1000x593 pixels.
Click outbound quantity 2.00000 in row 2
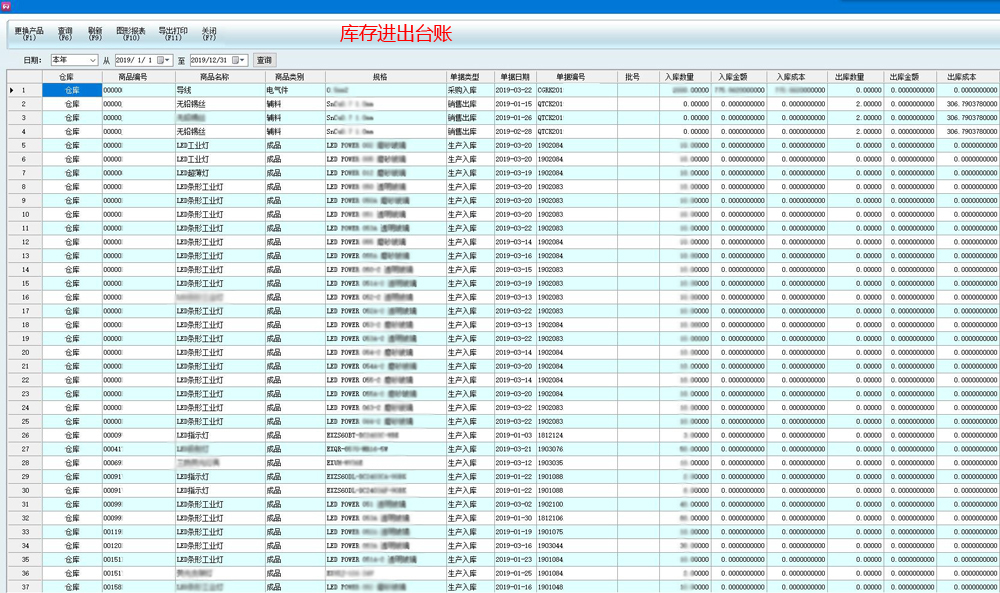coord(855,104)
